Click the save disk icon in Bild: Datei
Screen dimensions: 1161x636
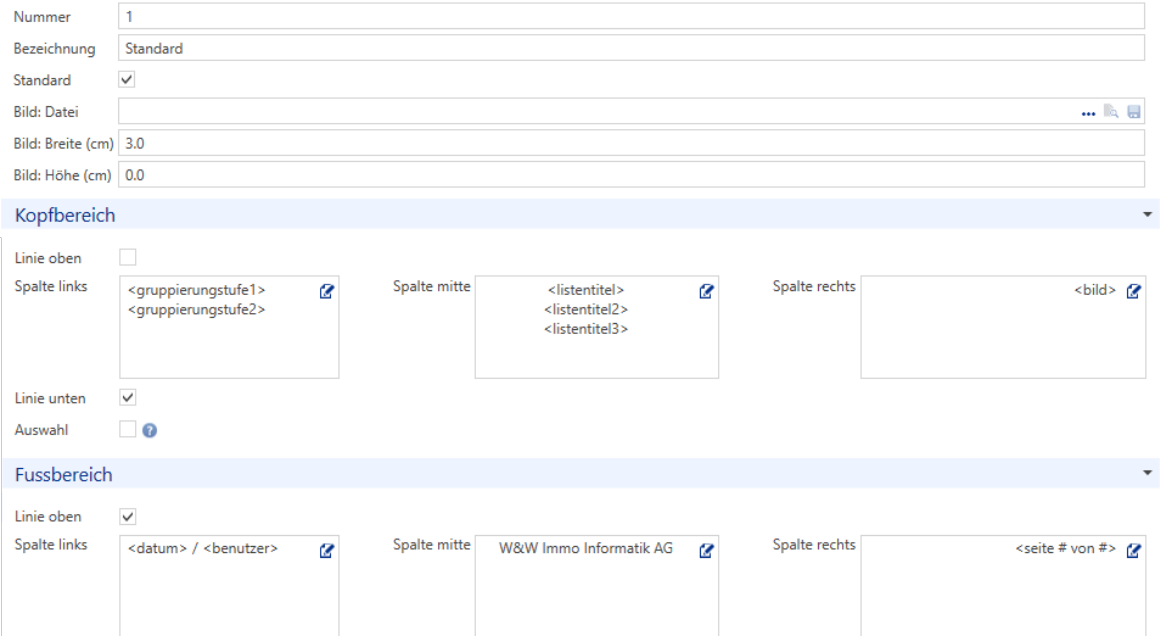tap(1134, 112)
